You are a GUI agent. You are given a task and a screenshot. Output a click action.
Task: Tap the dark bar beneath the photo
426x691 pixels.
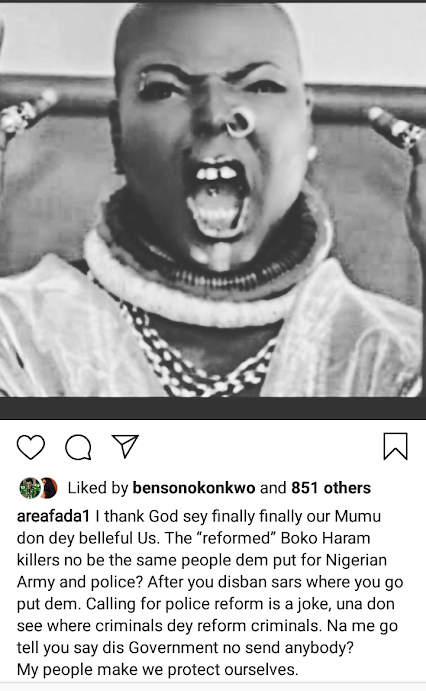213,408
